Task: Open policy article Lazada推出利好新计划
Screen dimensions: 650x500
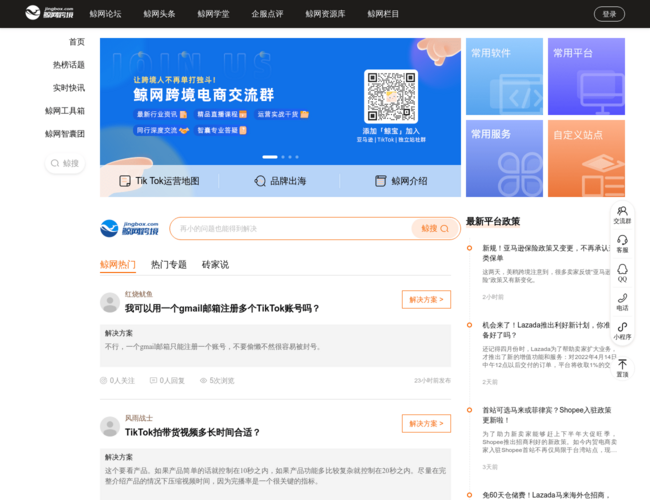Action: pos(546,330)
